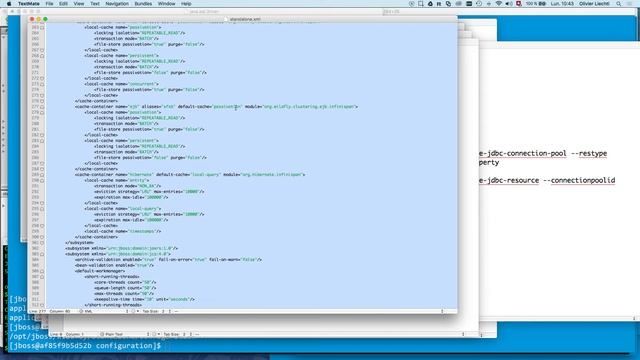Click the keepalive-time unit seconds line
This screenshot has width=640, height=360.
click(x=144, y=300)
